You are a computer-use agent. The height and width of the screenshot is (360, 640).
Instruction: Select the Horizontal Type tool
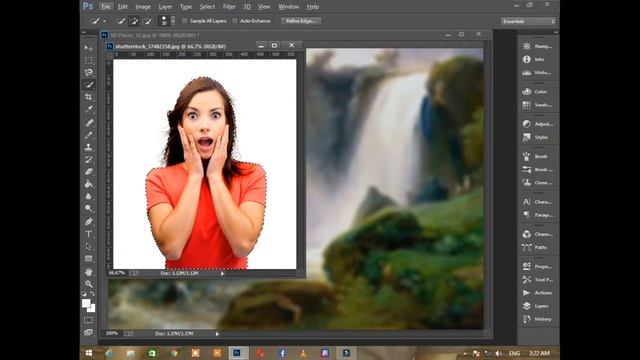89,234
